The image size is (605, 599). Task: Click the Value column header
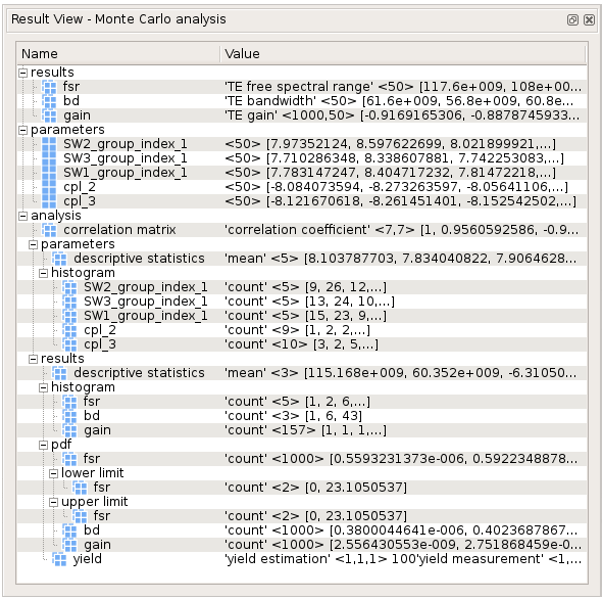403,54
